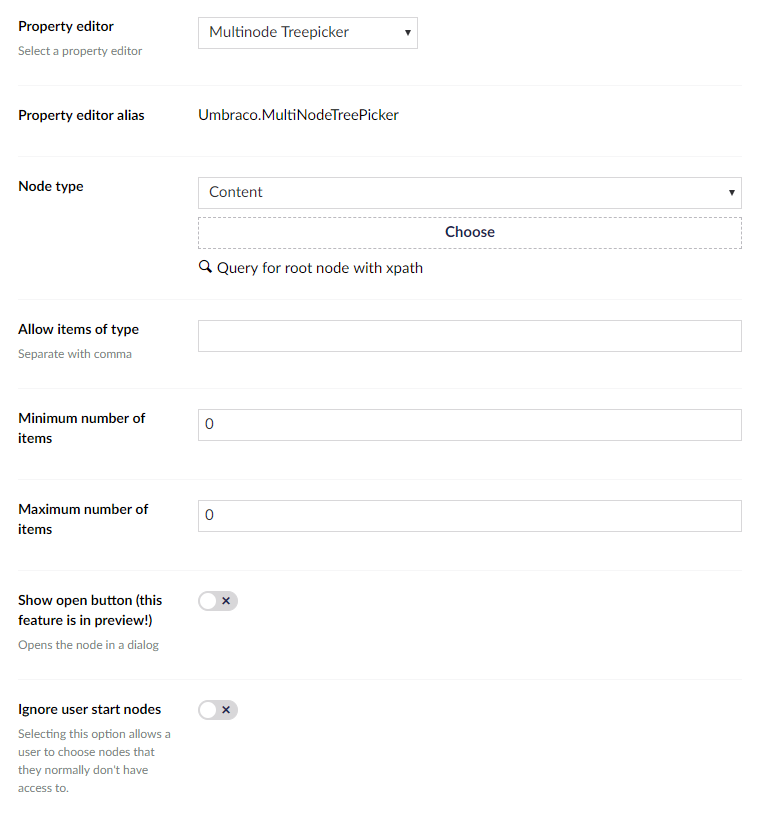Click the Property editor label
760x819 pixels.
pos(66,26)
